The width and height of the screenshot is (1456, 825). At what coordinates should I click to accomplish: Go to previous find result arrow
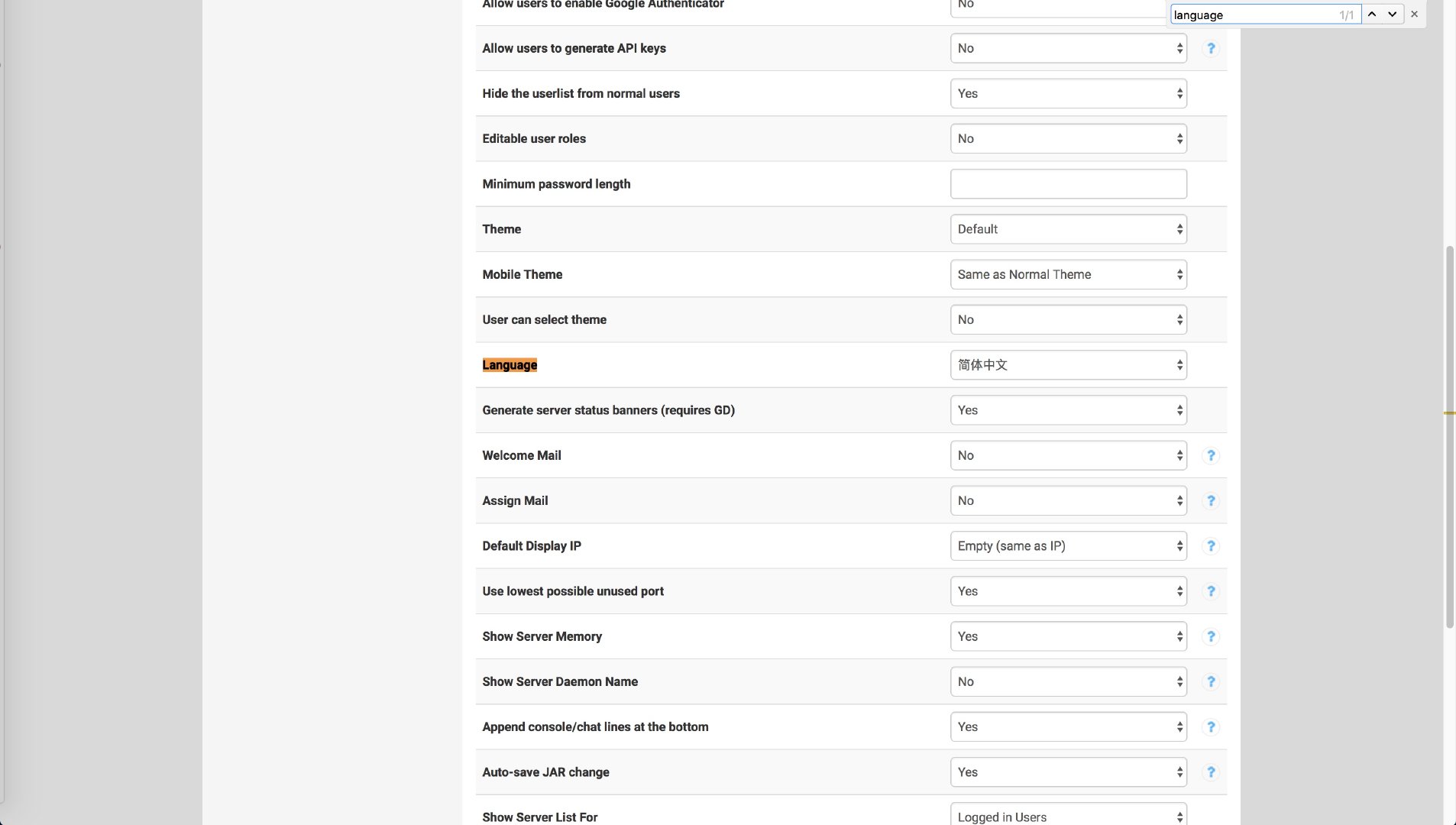tap(1372, 15)
